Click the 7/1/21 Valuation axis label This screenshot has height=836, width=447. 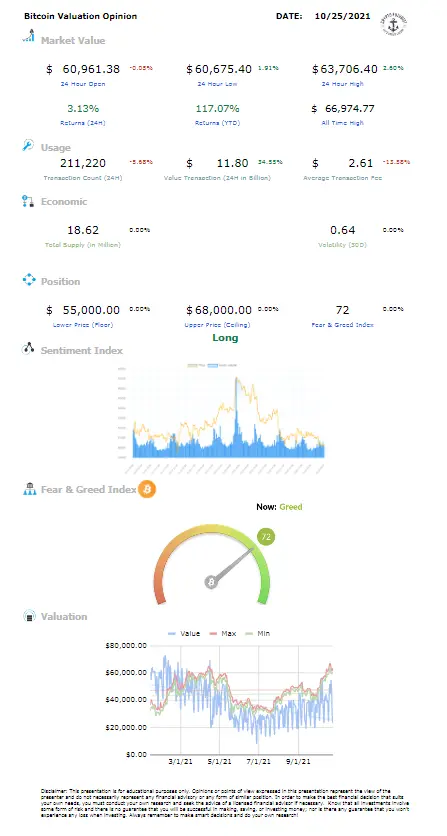(261, 761)
